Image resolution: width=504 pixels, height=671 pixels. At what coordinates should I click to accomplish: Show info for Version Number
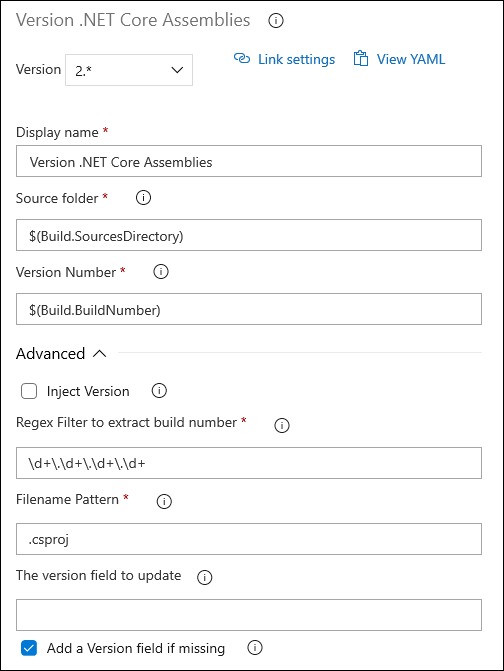pos(161,272)
